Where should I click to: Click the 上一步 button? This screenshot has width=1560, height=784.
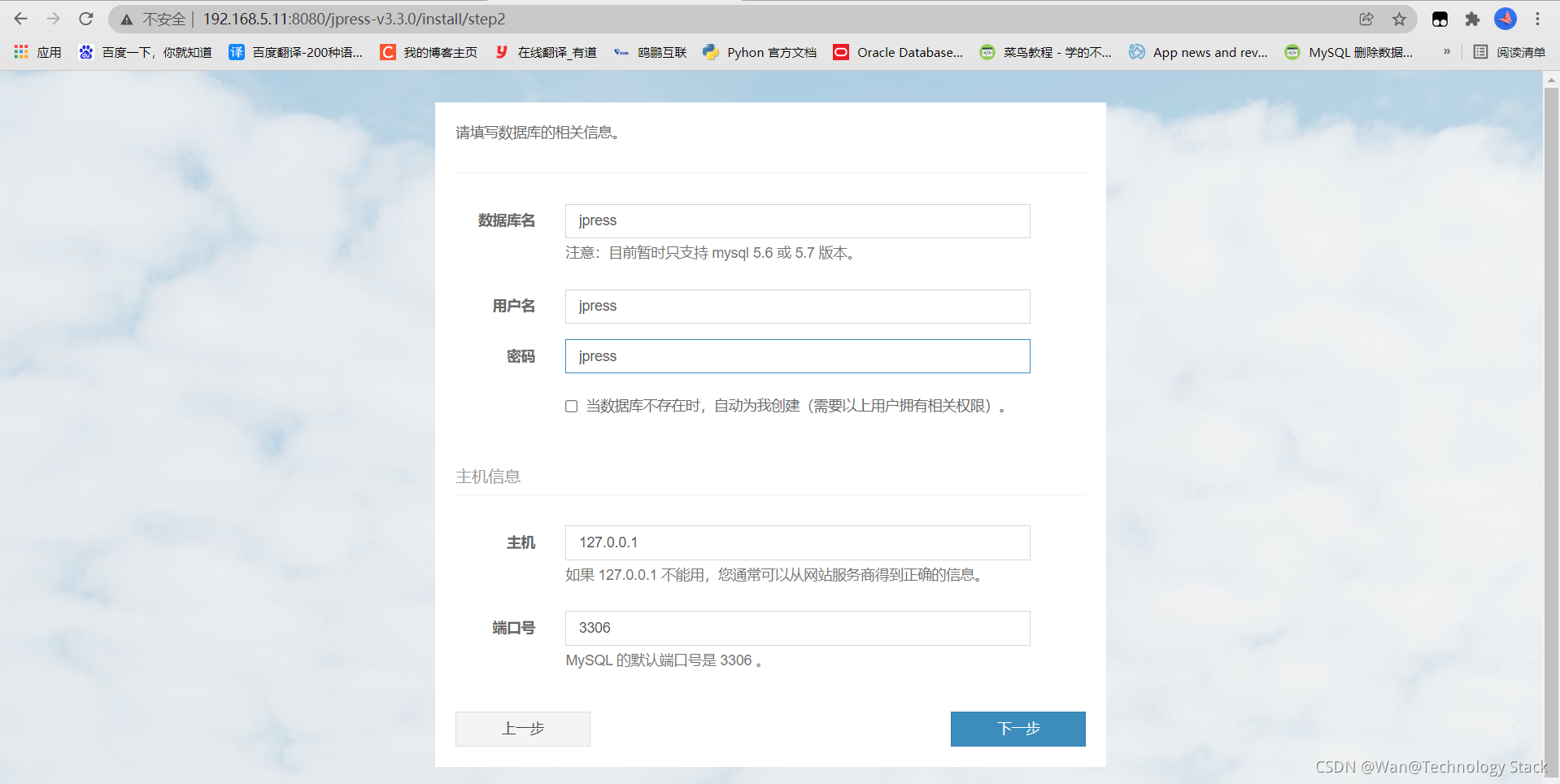[x=523, y=729]
